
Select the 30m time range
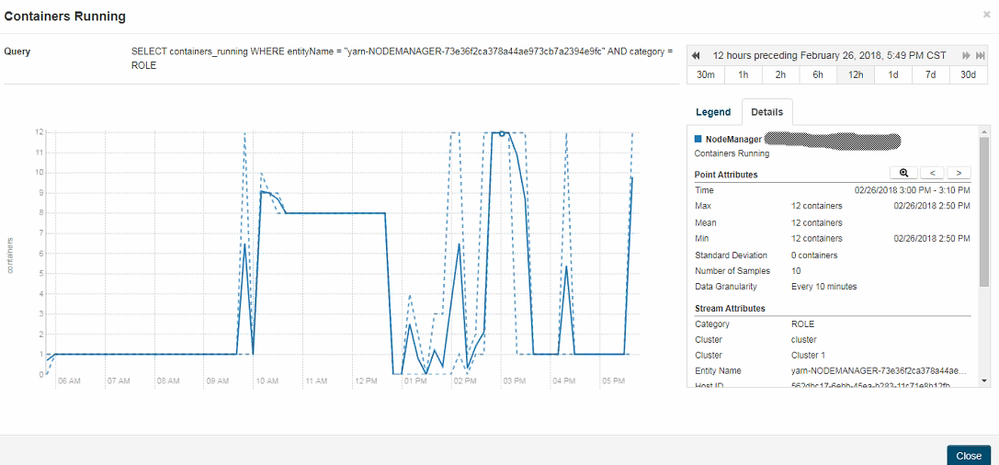(705, 75)
